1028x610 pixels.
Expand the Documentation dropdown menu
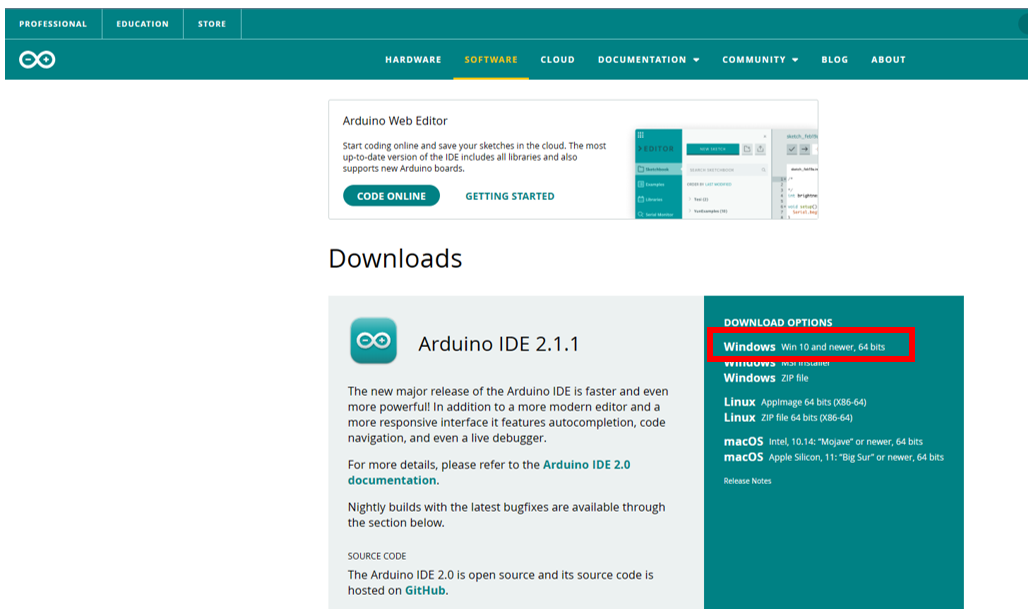pos(648,60)
